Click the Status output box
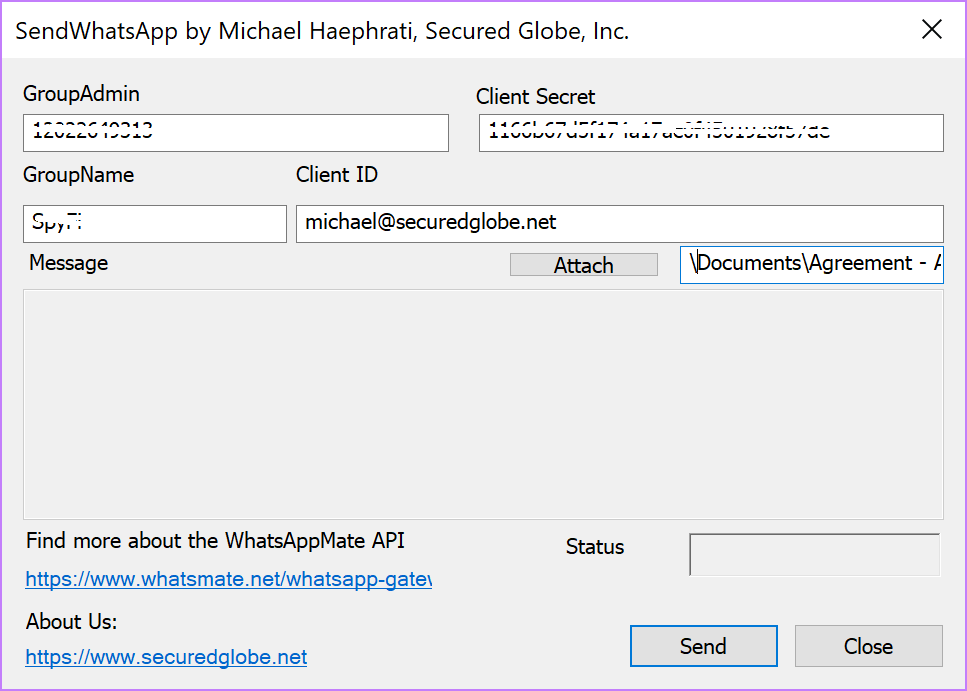The image size is (967, 691). tap(815, 555)
